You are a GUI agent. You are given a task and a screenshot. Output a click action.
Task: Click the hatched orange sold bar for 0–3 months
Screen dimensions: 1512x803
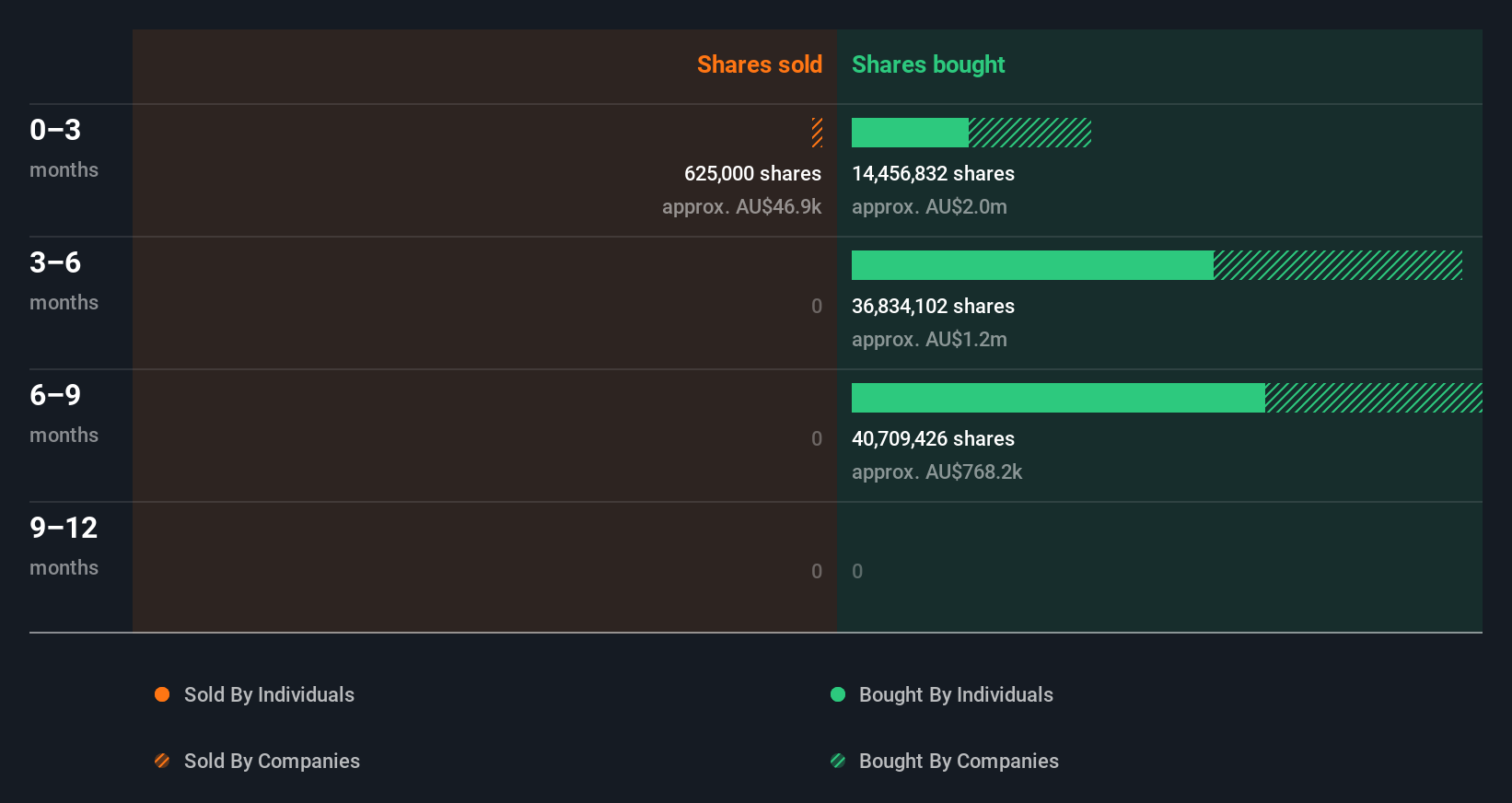click(x=817, y=133)
